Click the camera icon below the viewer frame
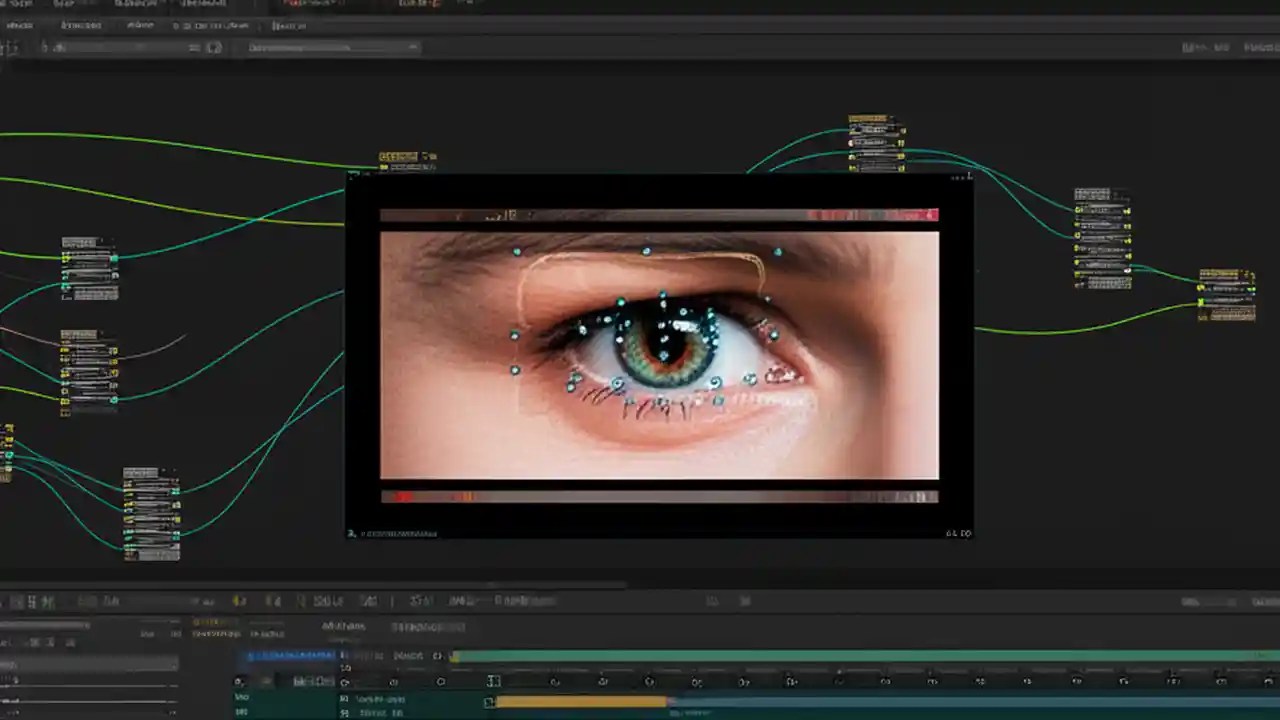The width and height of the screenshot is (1280, 720). [351, 533]
